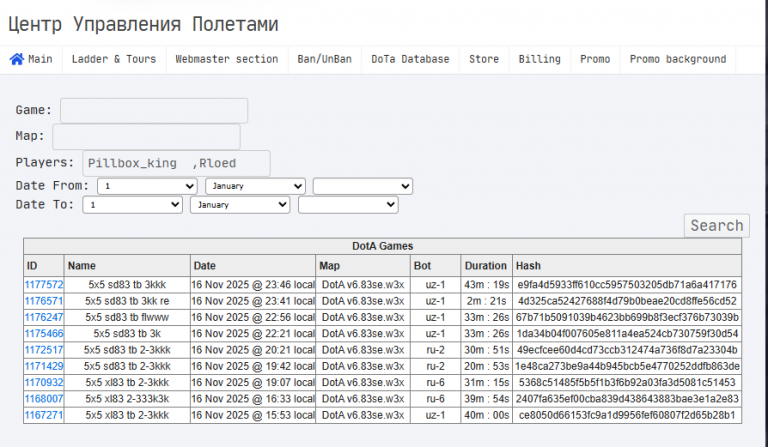Screen dimensions: 768x447
Task: Click date "16 Nov 2025 @ 15:53 local"
Action: [253, 415]
